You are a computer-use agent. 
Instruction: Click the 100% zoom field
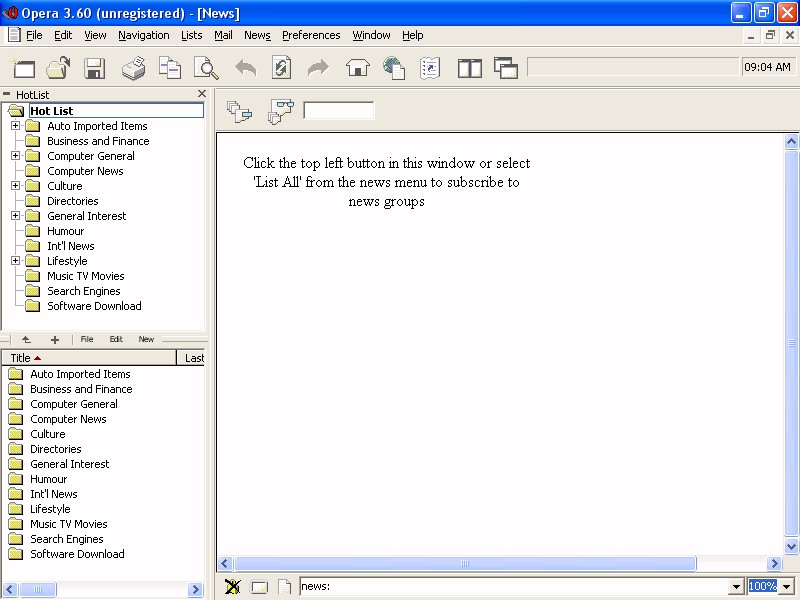point(763,587)
